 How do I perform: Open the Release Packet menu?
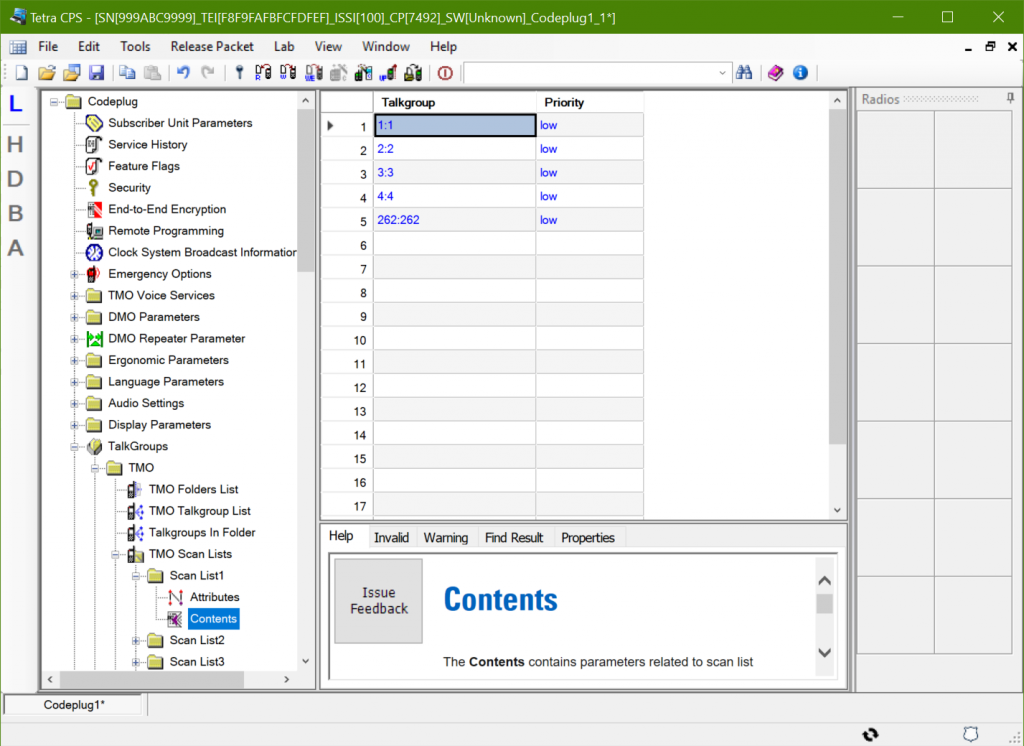click(x=212, y=46)
